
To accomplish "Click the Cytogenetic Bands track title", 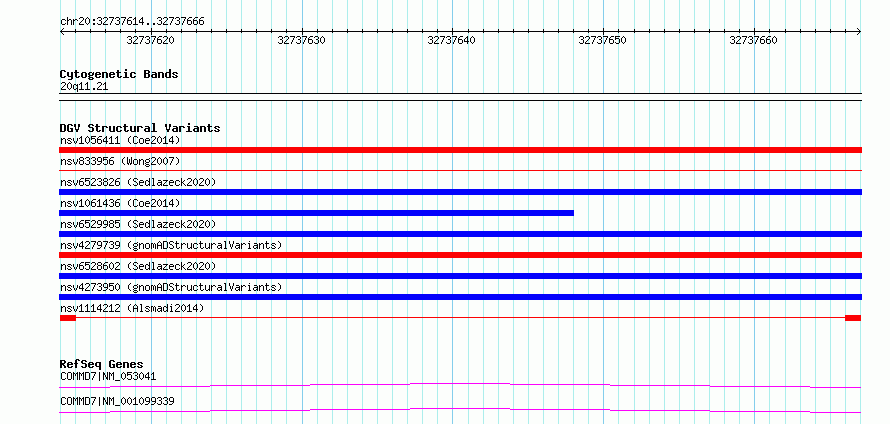I will (x=119, y=74).
